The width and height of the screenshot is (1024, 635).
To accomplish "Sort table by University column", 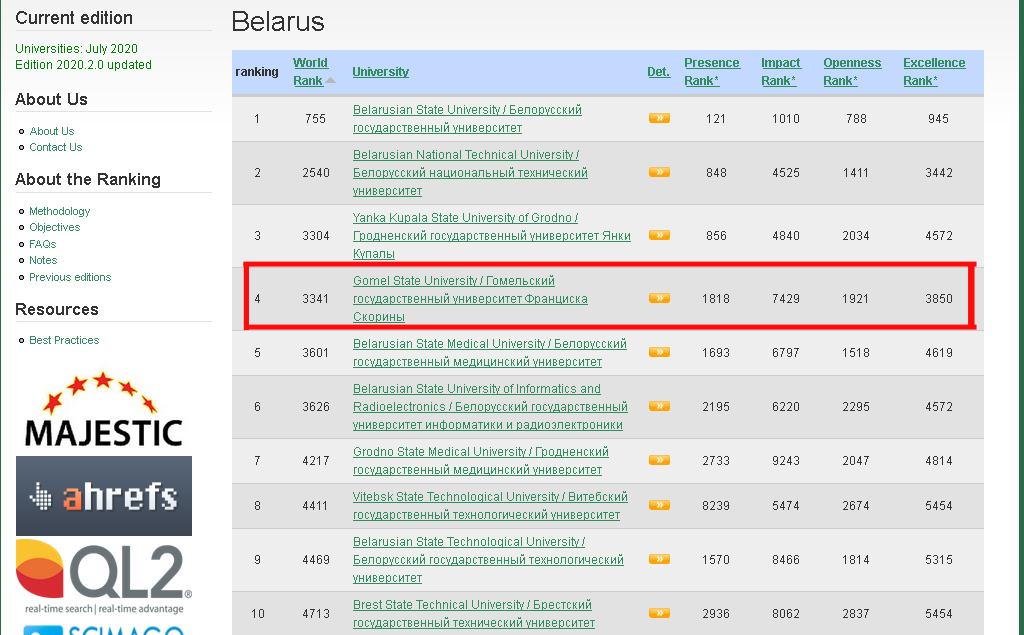I will pyautogui.click(x=381, y=72).
